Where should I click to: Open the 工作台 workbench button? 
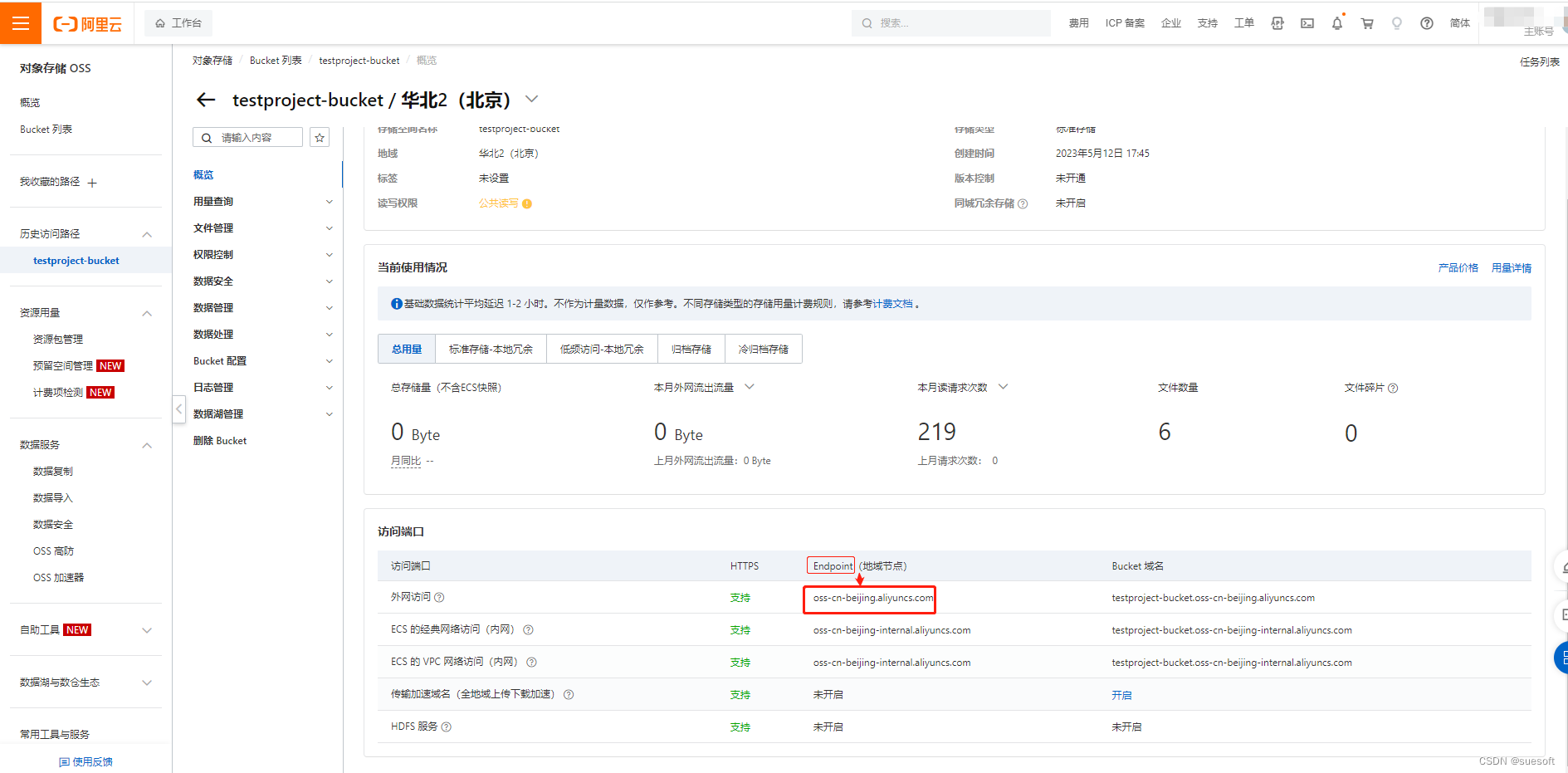[178, 23]
